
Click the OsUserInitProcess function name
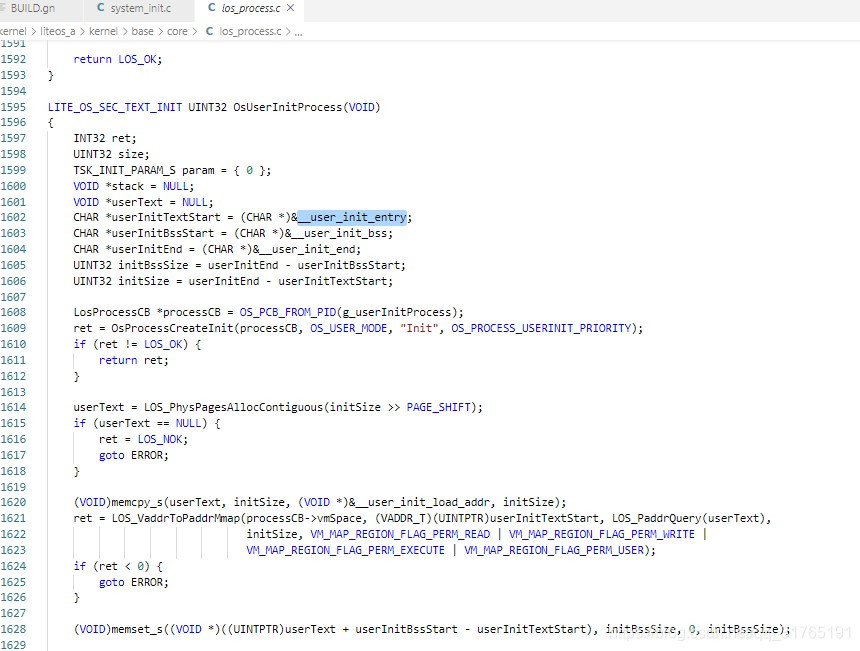[287, 107]
